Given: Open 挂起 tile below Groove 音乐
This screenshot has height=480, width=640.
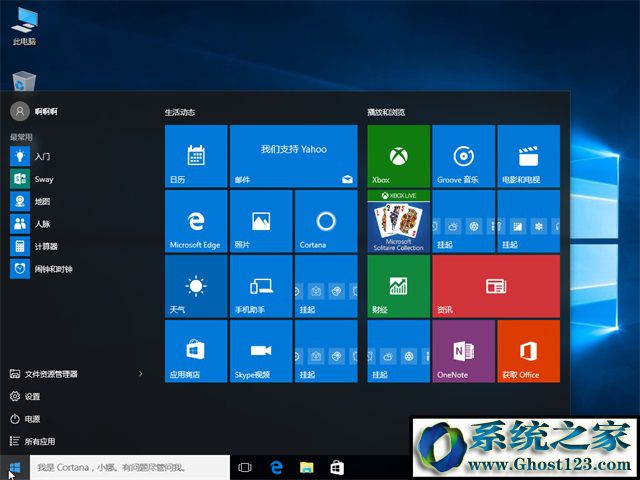Looking at the screenshot, I should 464,221.
